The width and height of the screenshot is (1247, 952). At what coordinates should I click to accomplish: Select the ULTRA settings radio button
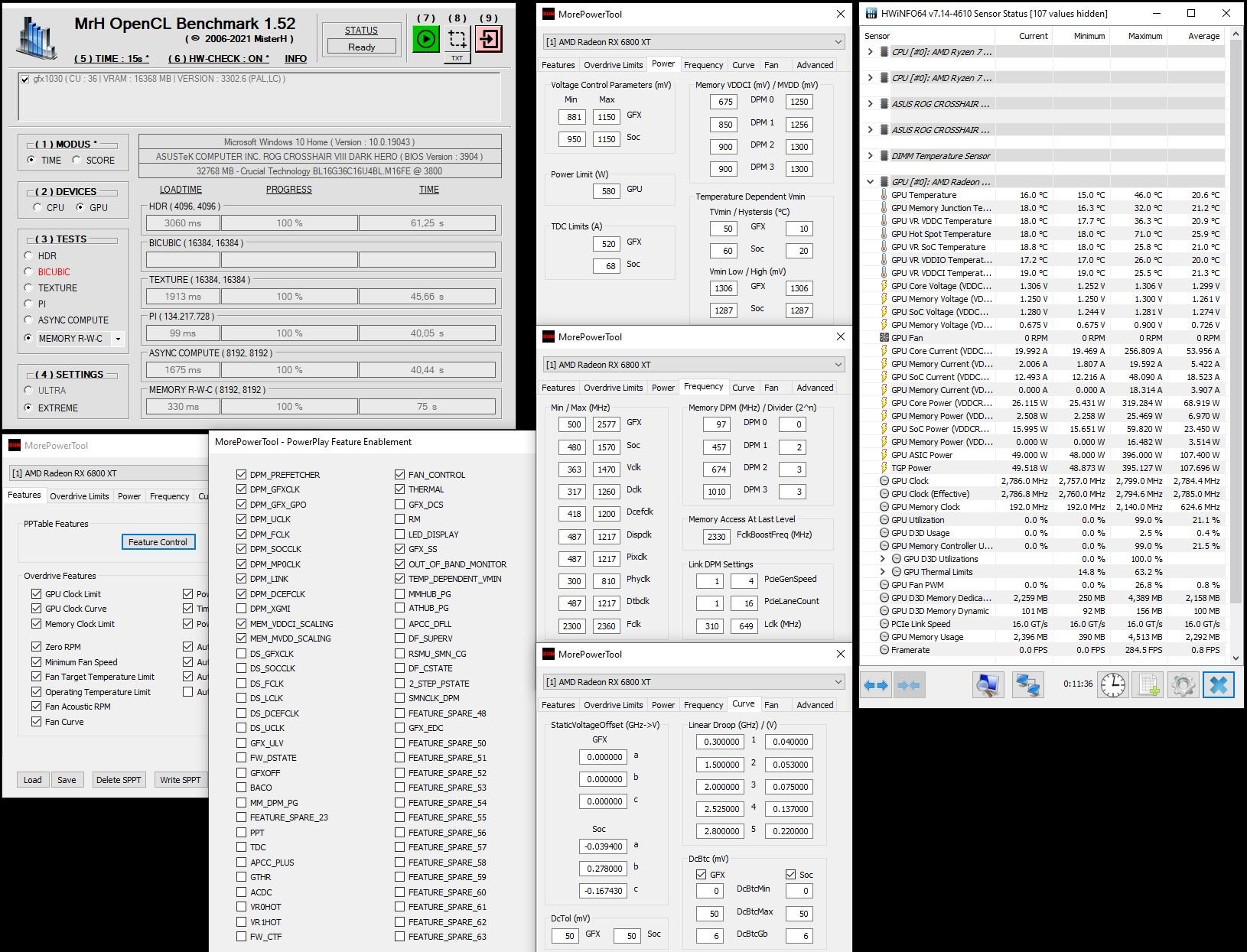[x=28, y=390]
